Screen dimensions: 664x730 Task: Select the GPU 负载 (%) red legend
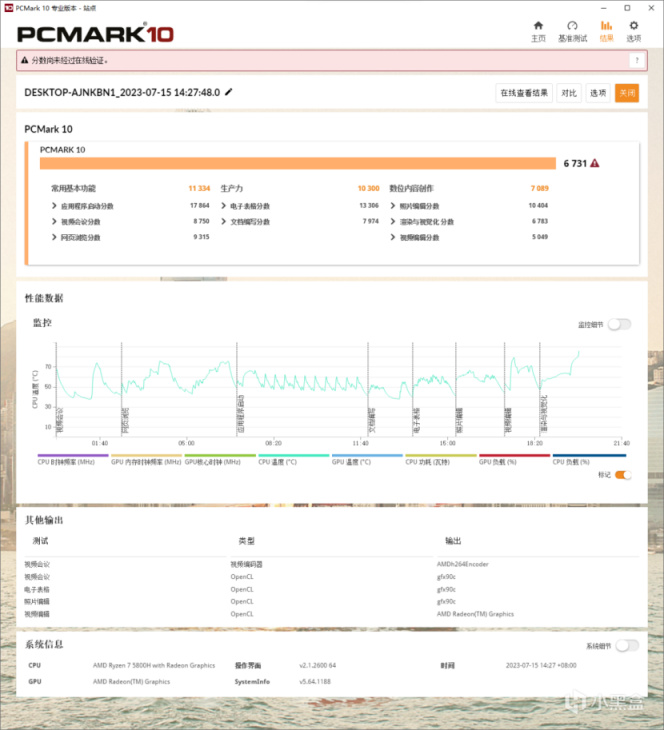(514, 459)
